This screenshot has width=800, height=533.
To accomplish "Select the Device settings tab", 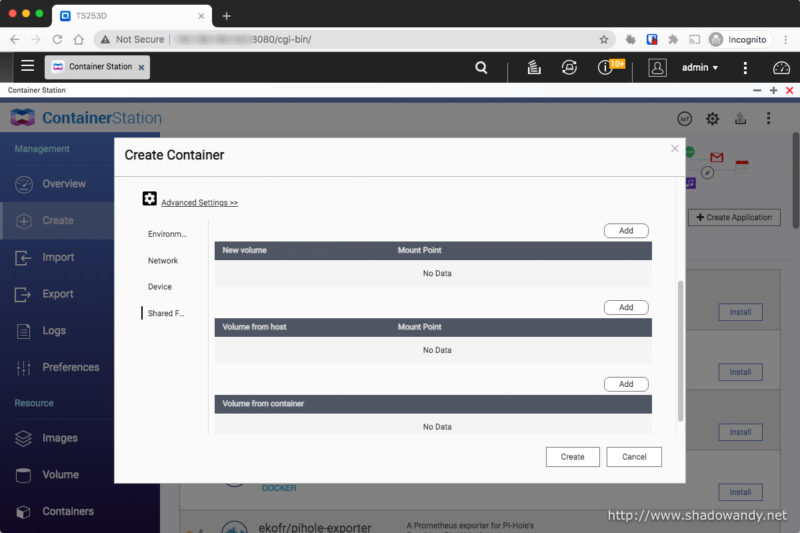I will [160, 286].
